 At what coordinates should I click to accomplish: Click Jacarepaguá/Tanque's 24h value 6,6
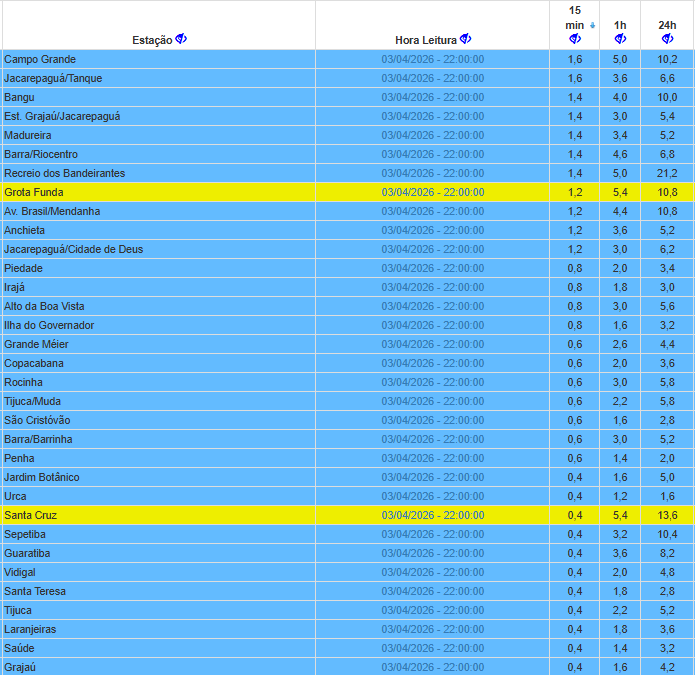[x=667, y=78]
